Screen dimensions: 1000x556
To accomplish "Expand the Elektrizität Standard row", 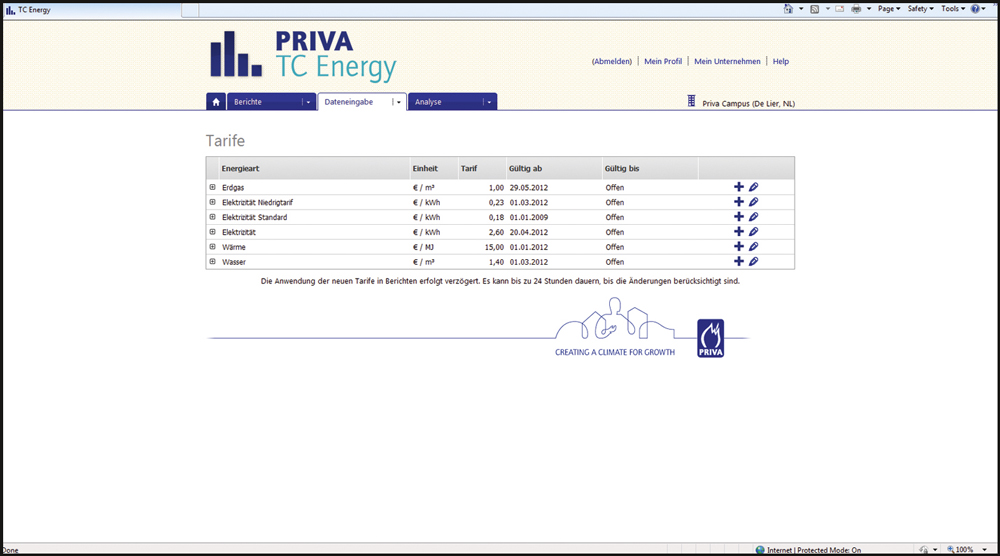I will click(x=212, y=217).
